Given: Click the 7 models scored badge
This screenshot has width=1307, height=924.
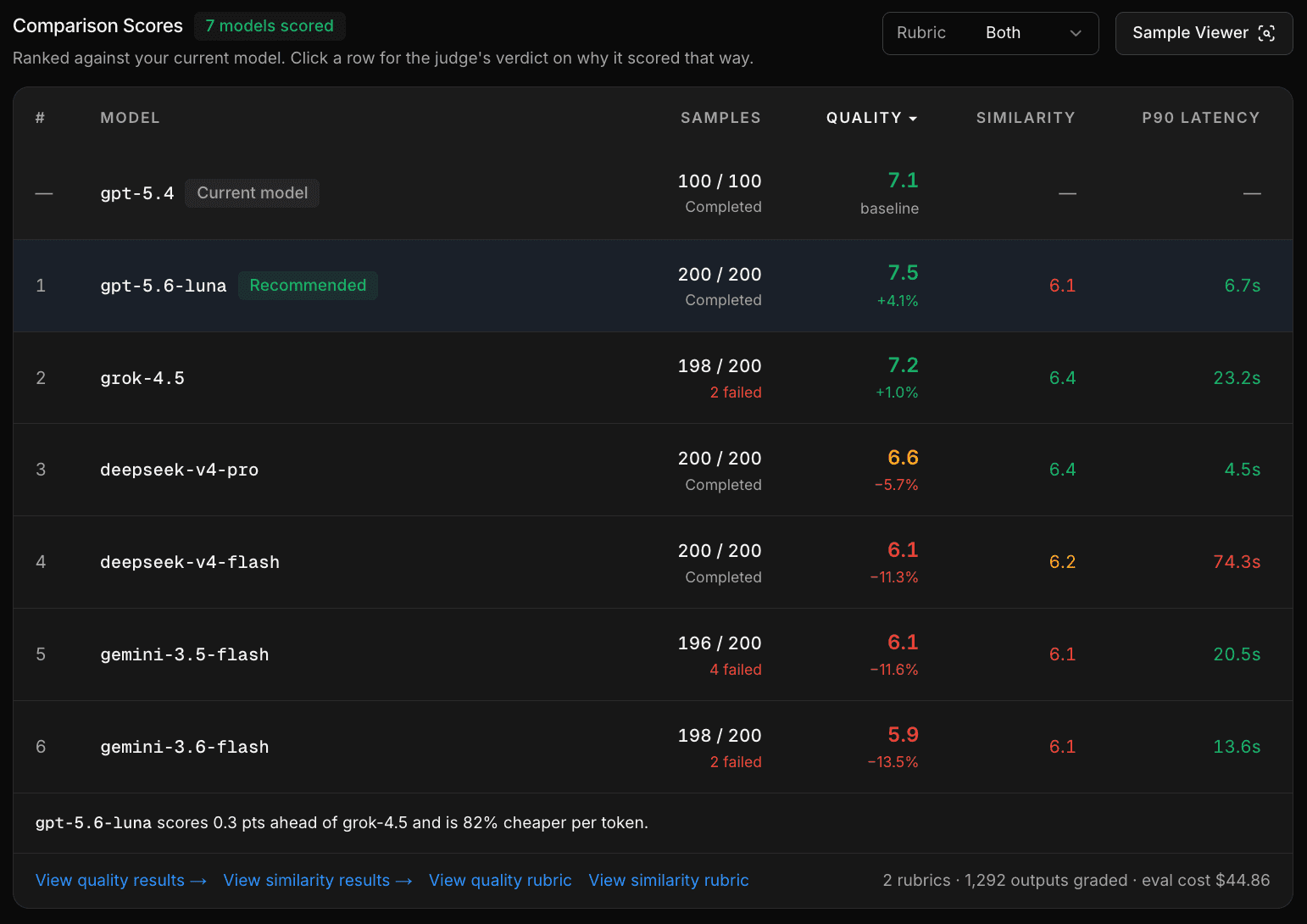Looking at the screenshot, I should pos(270,26).
